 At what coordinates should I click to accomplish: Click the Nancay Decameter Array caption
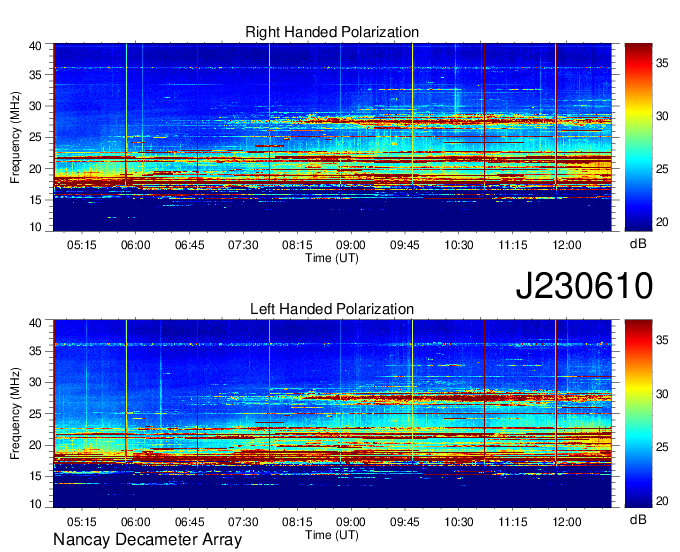point(147,539)
